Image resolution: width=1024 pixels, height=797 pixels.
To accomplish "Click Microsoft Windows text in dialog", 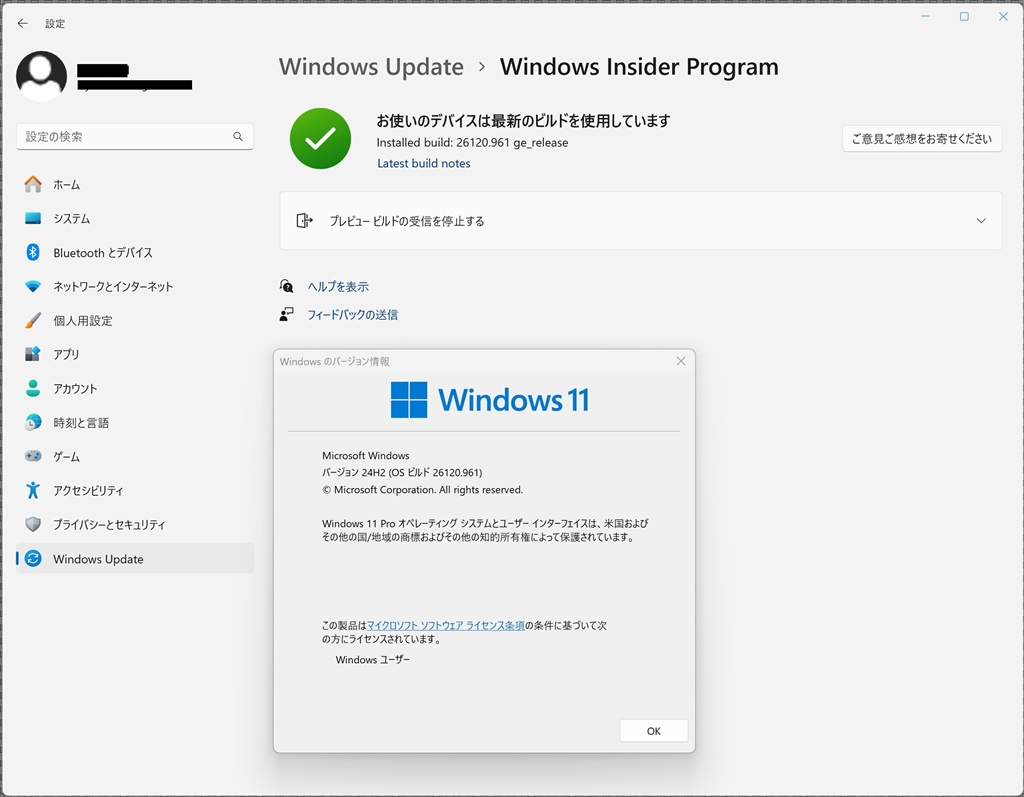I will [x=366, y=455].
